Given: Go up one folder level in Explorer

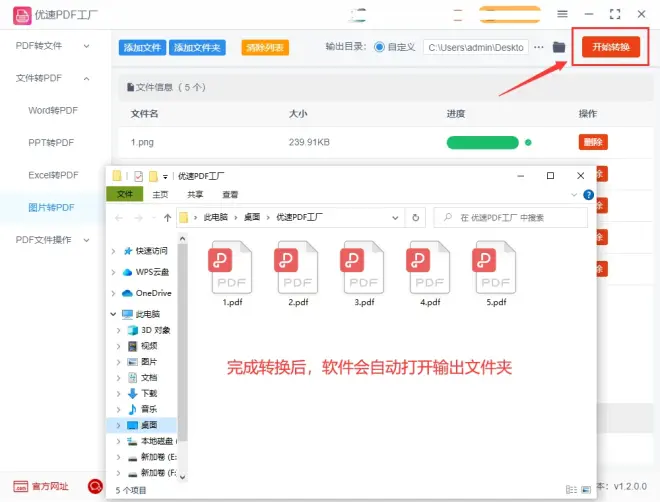Looking at the screenshot, I should (x=166, y=217).
